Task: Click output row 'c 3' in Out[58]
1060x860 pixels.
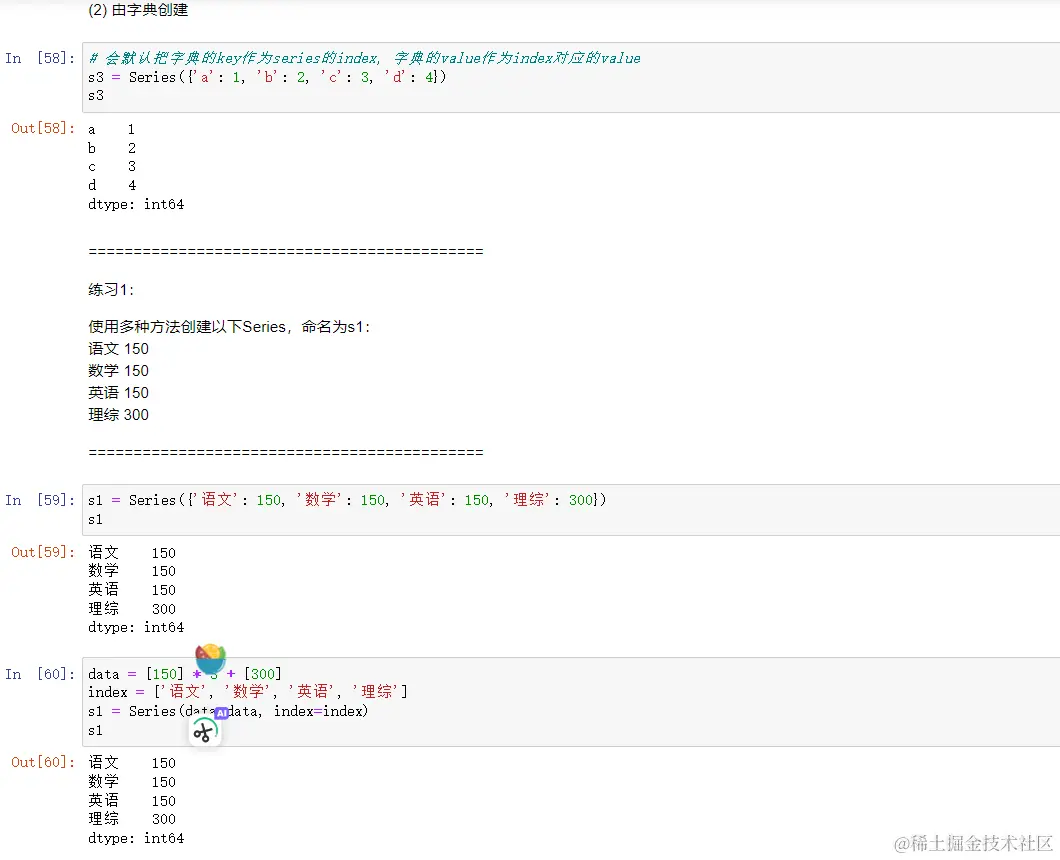Action: (x=112, y=166)
